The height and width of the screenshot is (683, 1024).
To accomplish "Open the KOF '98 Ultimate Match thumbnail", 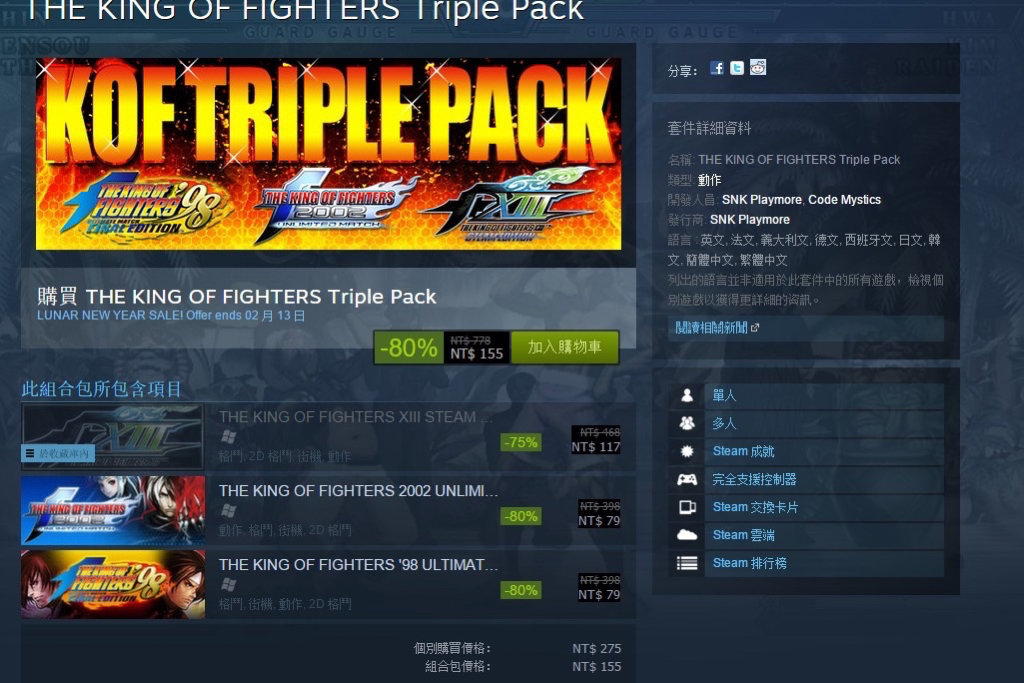I will [x=113, y=584].
